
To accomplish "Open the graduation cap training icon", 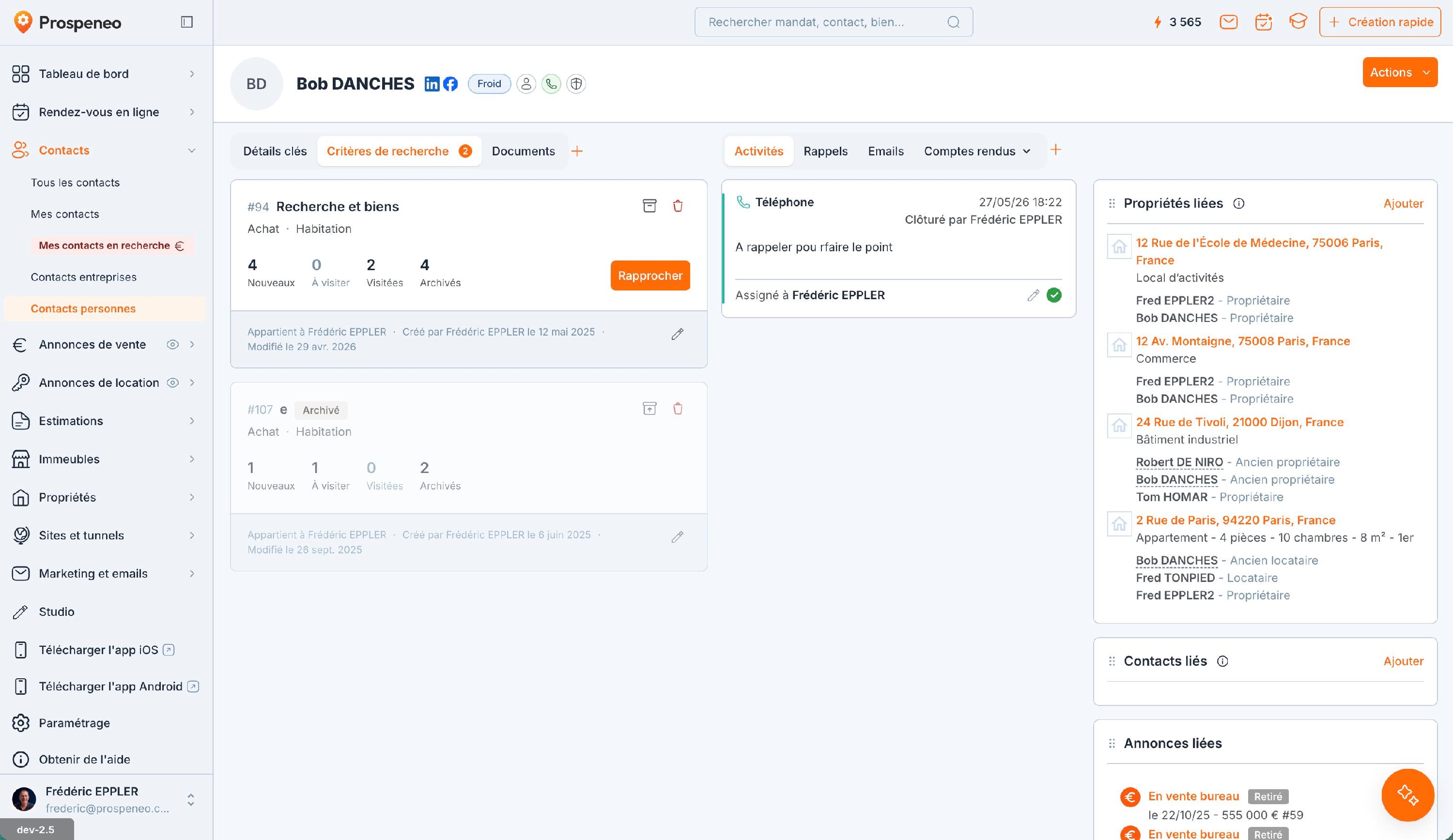I will [x=1298, y=22].
